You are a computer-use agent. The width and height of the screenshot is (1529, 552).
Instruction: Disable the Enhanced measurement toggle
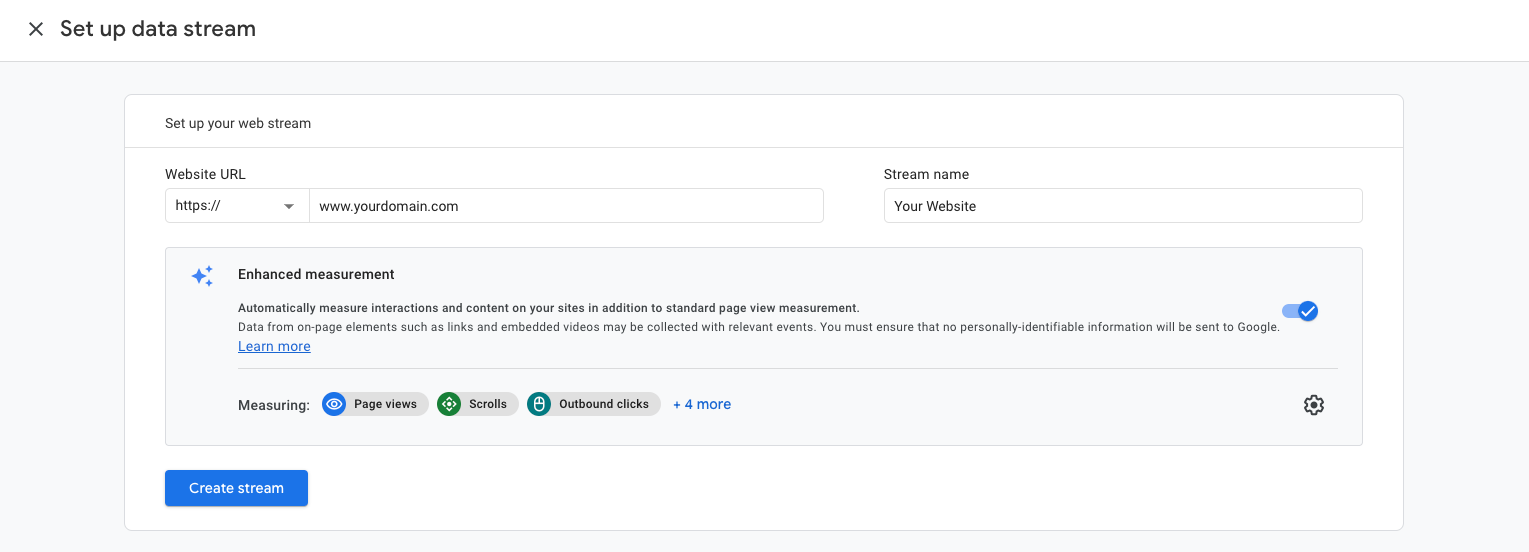click(x=1300, y=311)
